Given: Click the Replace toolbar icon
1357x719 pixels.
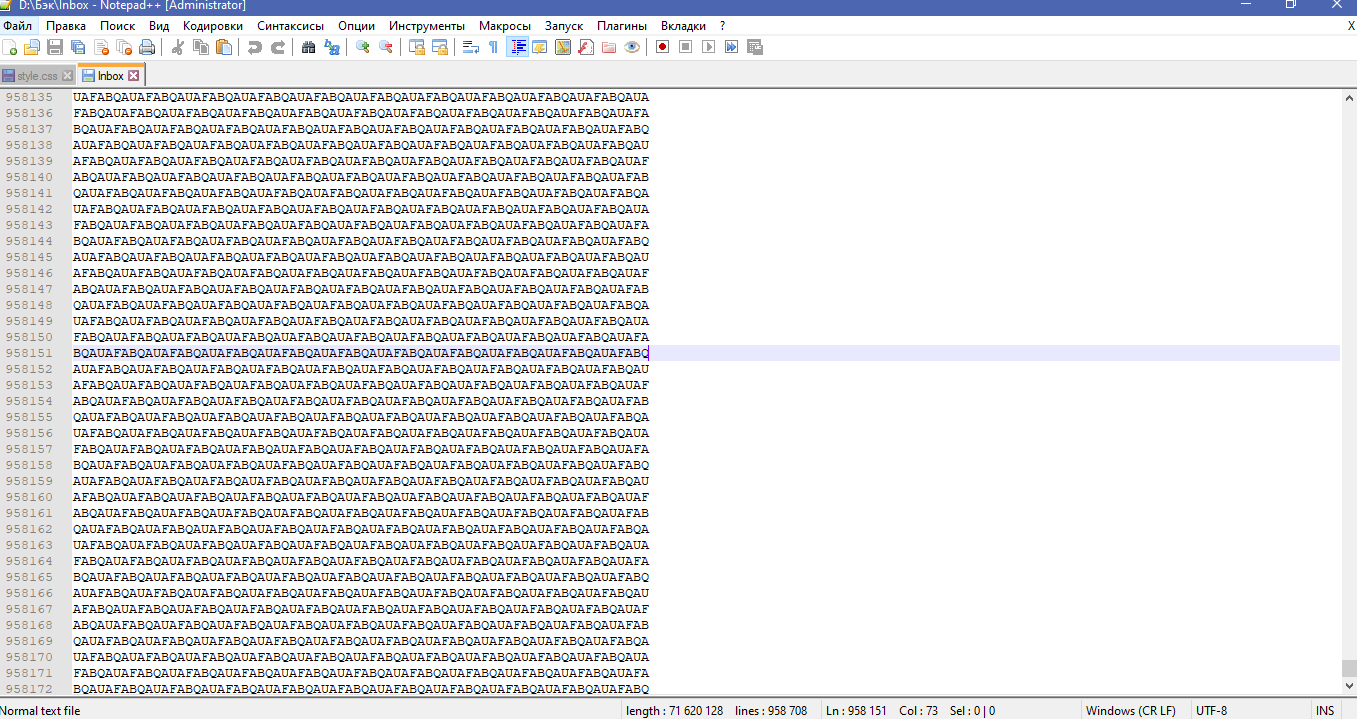Looking at the screenshot, I should 332,47.
